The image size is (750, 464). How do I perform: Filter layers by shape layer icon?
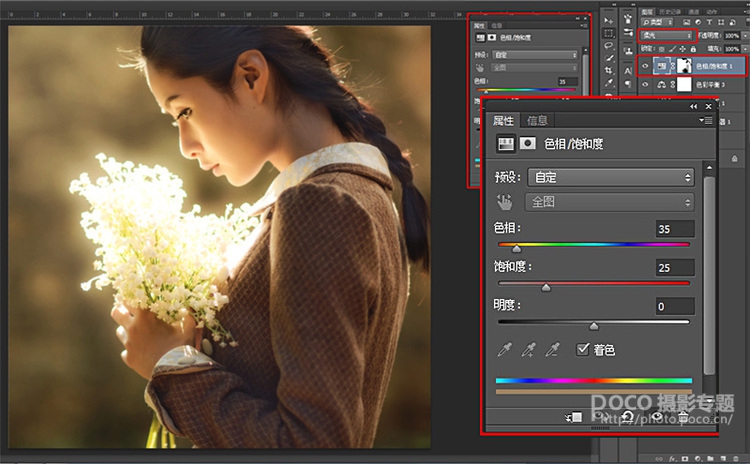point(721,22)
